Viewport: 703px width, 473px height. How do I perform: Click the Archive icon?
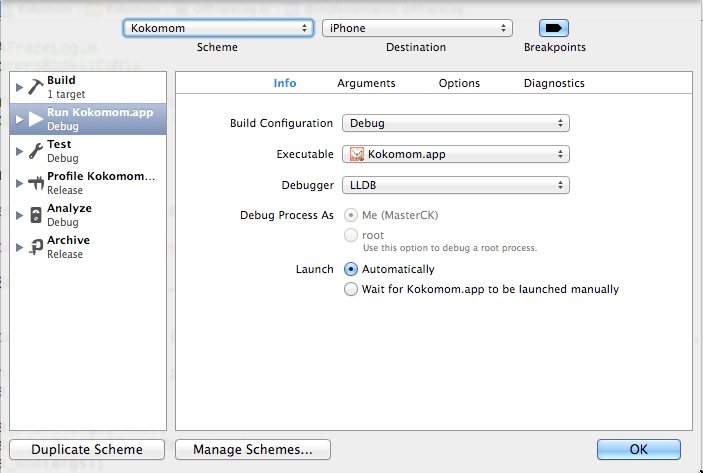35,247
